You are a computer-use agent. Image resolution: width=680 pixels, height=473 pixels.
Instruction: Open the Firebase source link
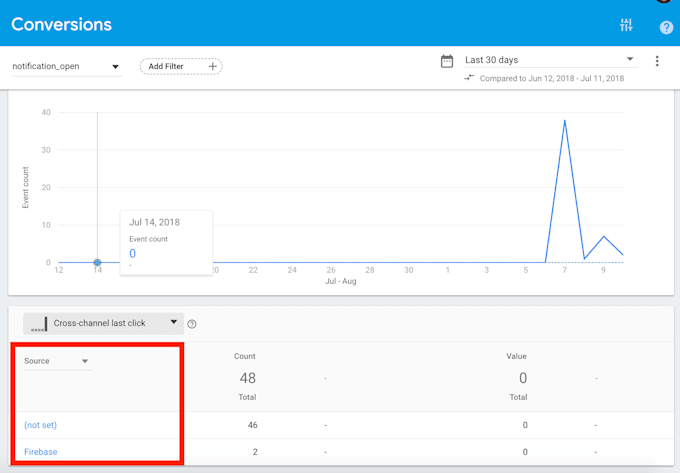[41, 452]
